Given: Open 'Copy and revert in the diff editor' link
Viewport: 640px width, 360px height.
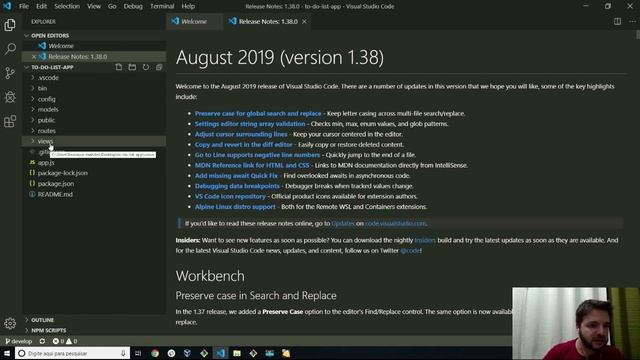Looking at the screenshot, I should click(x=244, y=144).
